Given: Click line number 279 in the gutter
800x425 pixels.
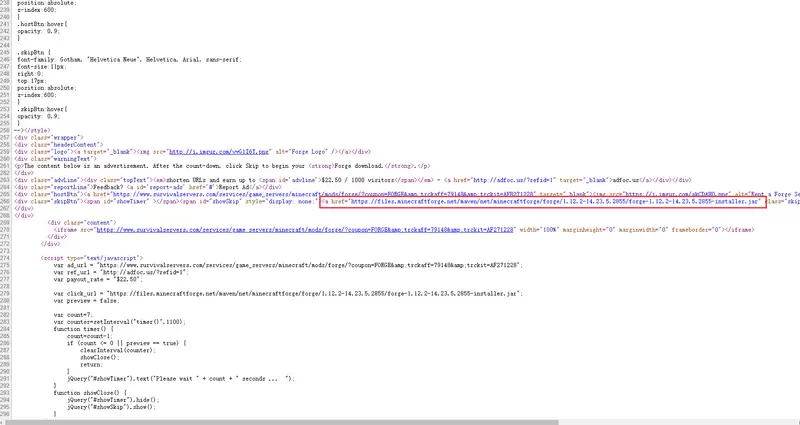Looking at the screenshot, I should 5,294.
